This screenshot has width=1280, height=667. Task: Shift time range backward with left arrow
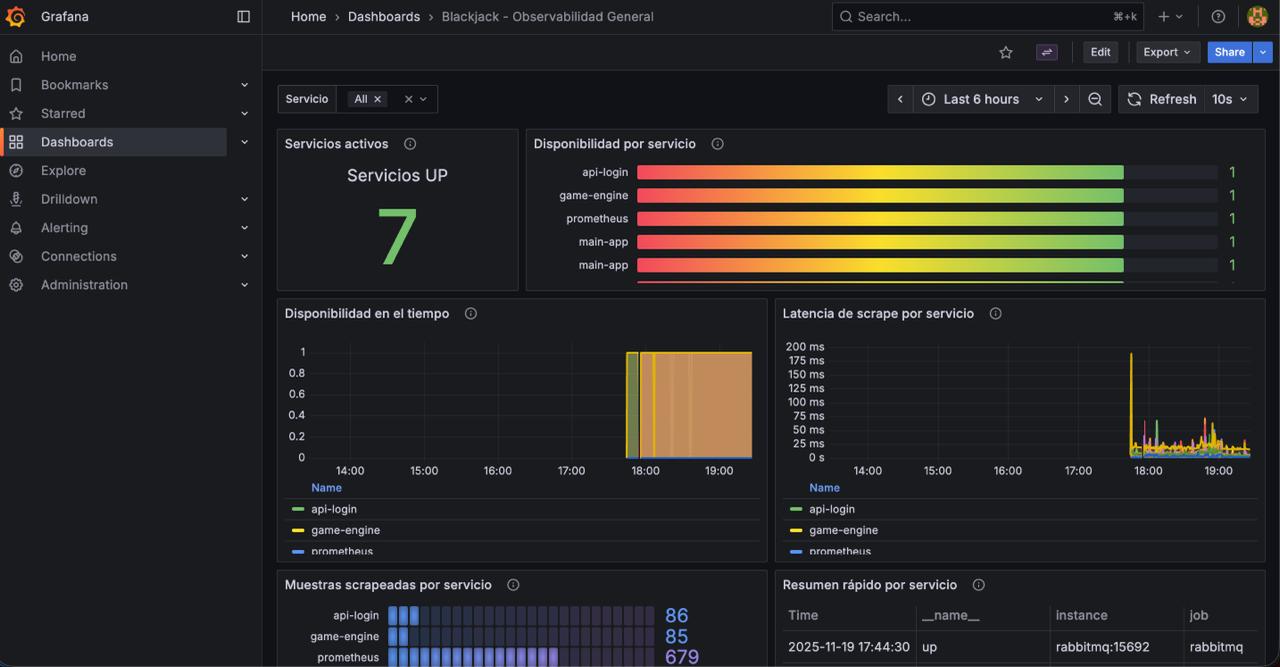pyautogui.click(x=900, y=99)
